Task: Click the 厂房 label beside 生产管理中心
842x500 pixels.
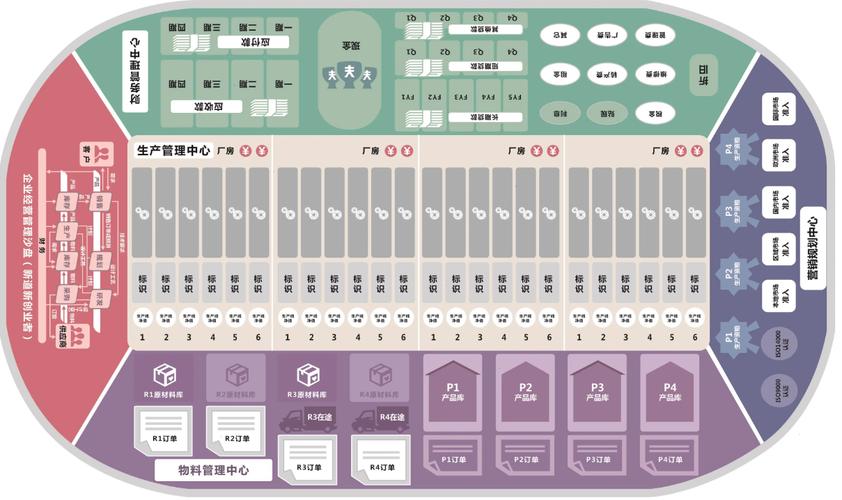Action: point(226,151)
